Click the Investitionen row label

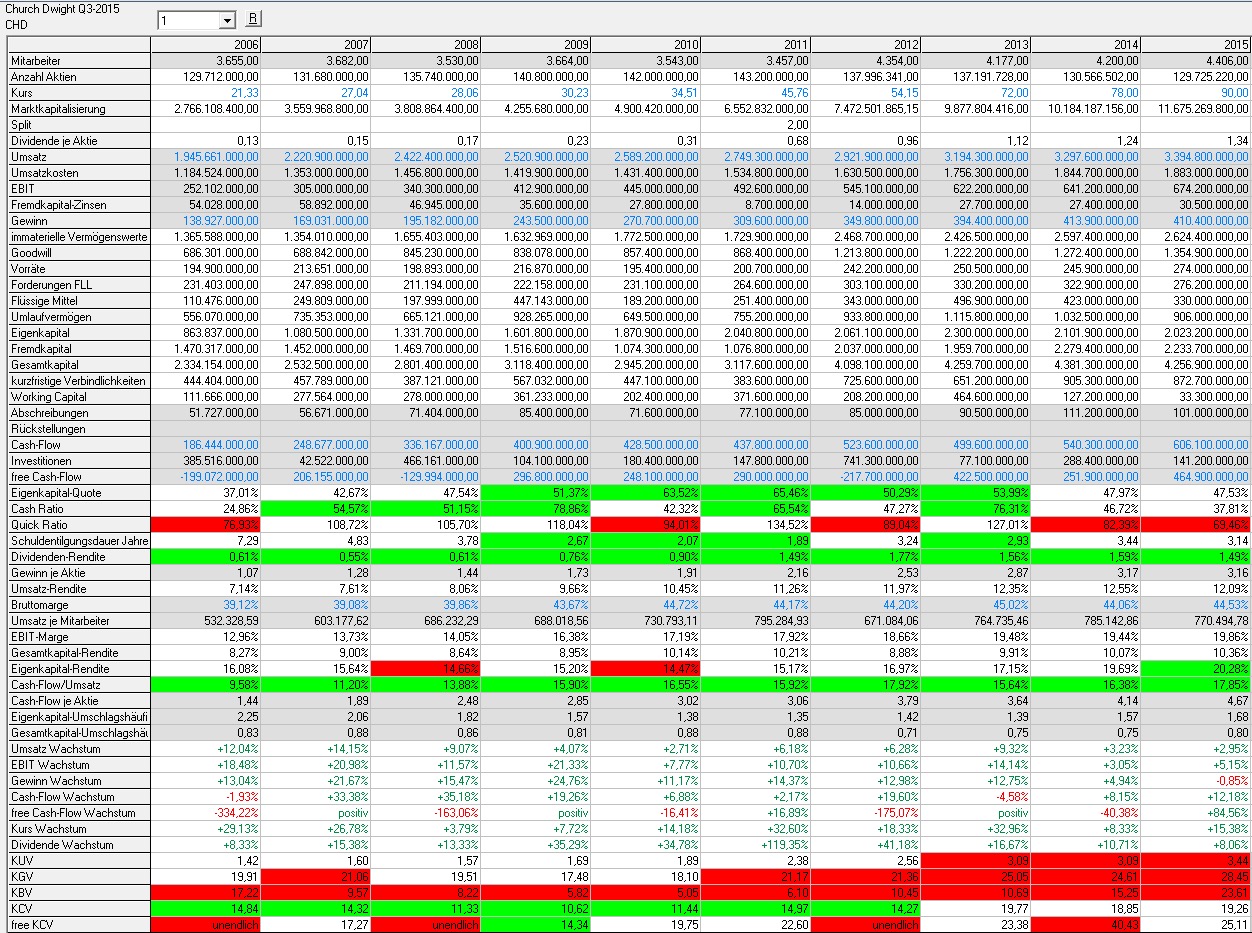pyautogui.click(x=79, y=461)
